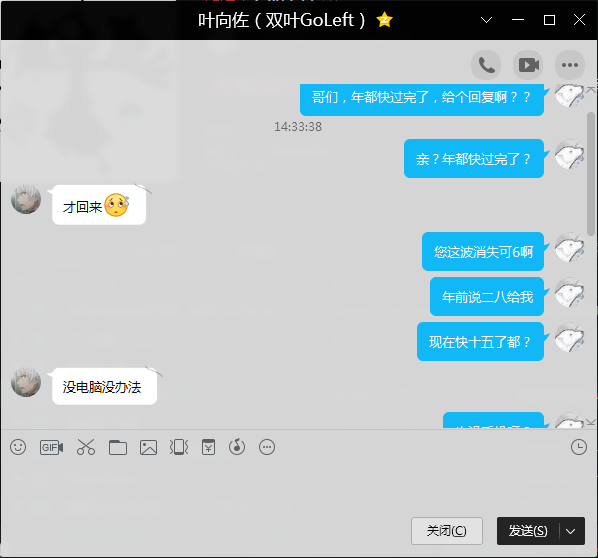
Task: Open the music share icon
Action: (x=237, y=447)
